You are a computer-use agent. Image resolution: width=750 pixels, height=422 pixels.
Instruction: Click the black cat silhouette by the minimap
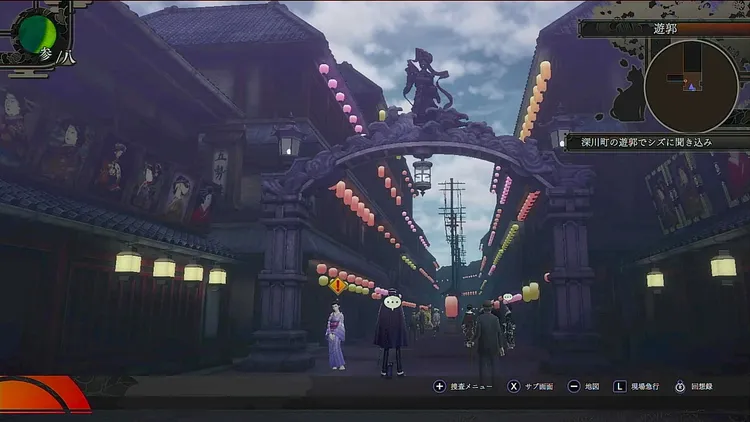628,97
